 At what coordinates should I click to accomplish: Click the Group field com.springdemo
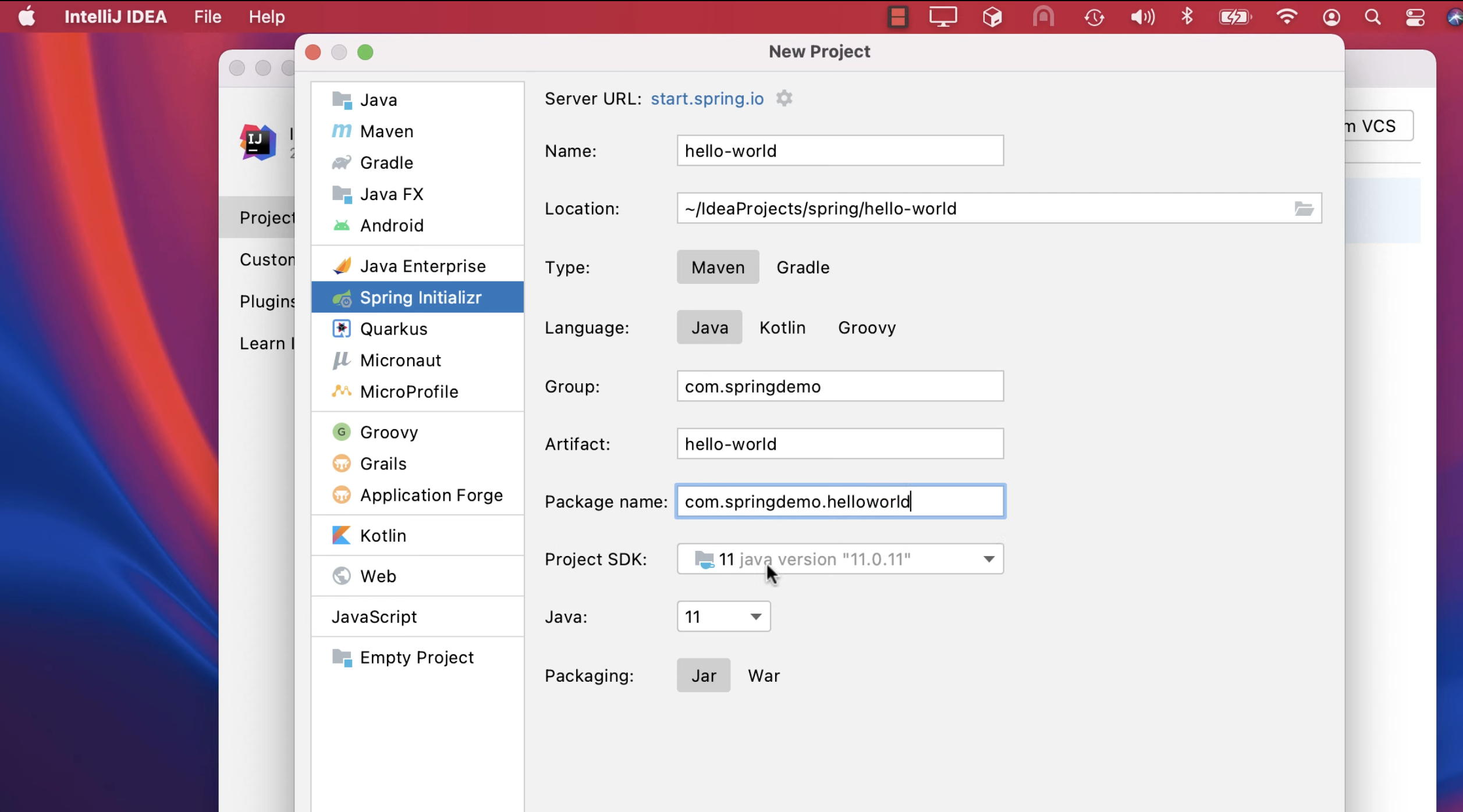840,386
